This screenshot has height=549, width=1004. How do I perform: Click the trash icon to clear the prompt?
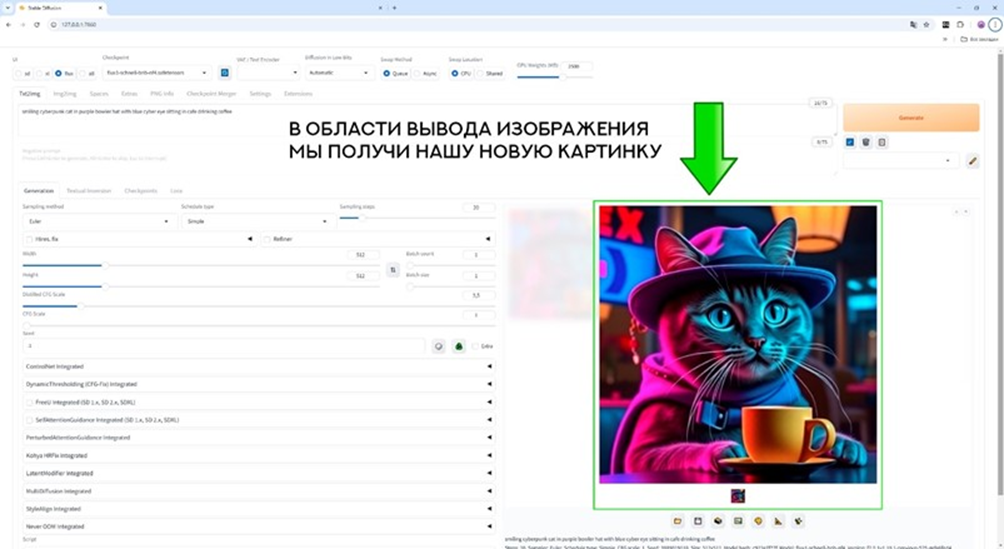[866, 143]
